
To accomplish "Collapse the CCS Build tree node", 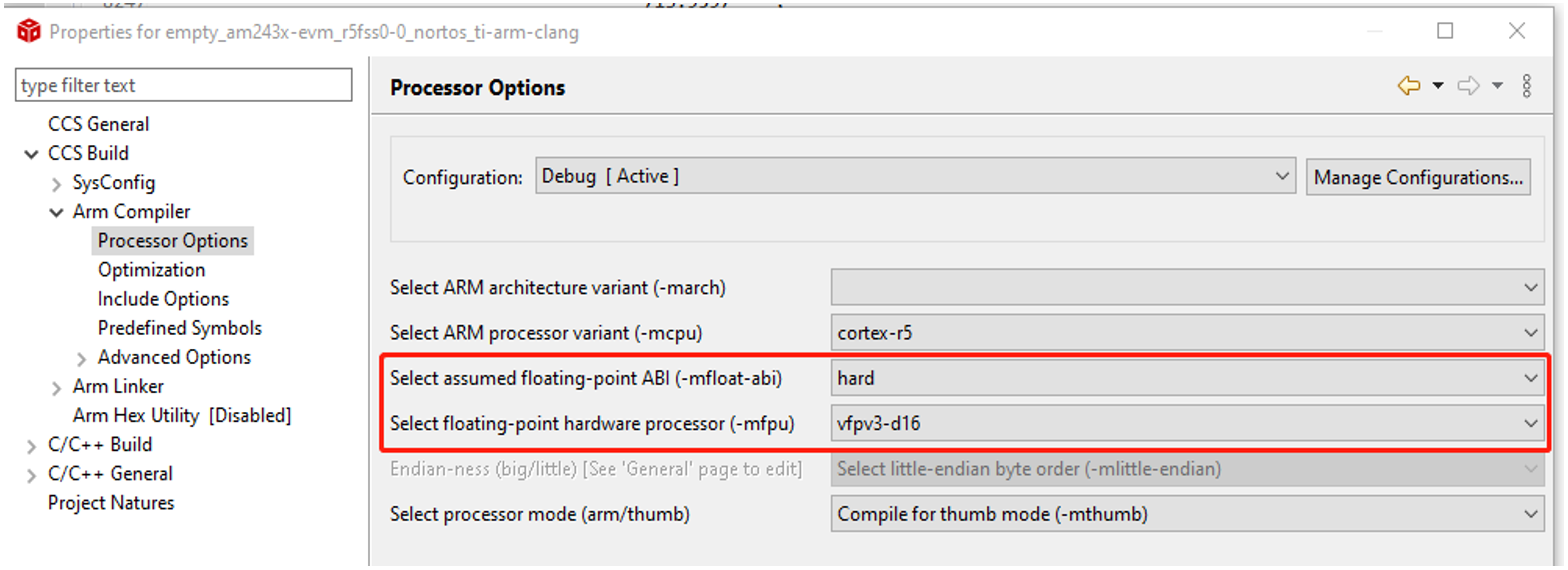I will pos(32,154).
